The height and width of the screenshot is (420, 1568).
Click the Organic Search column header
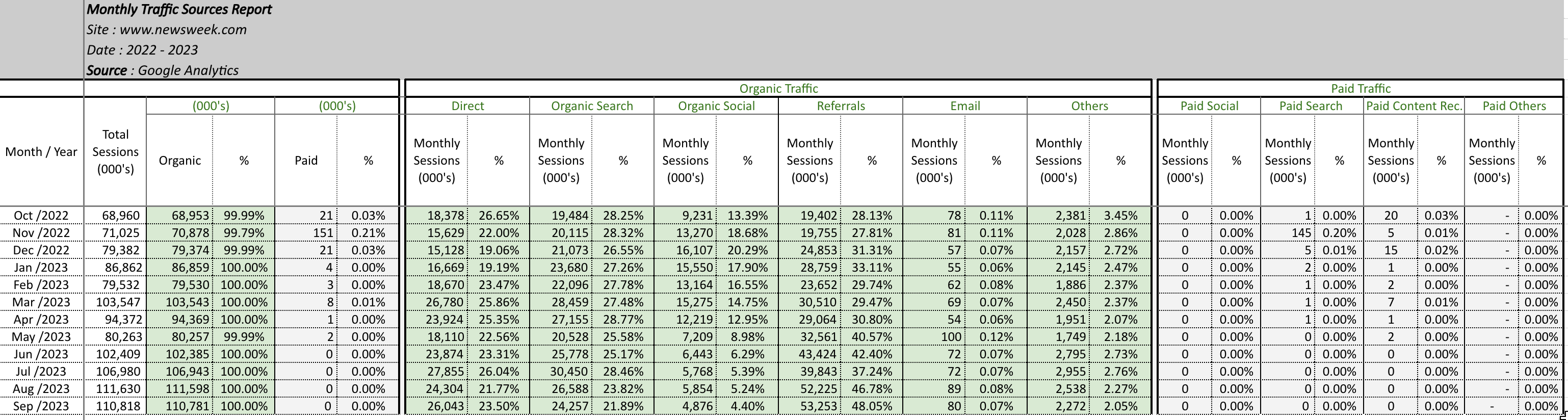[592, 106]
